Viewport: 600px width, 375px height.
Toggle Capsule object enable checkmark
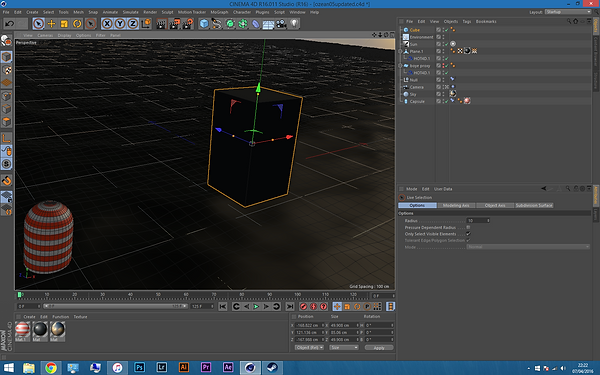coord(447,101)
